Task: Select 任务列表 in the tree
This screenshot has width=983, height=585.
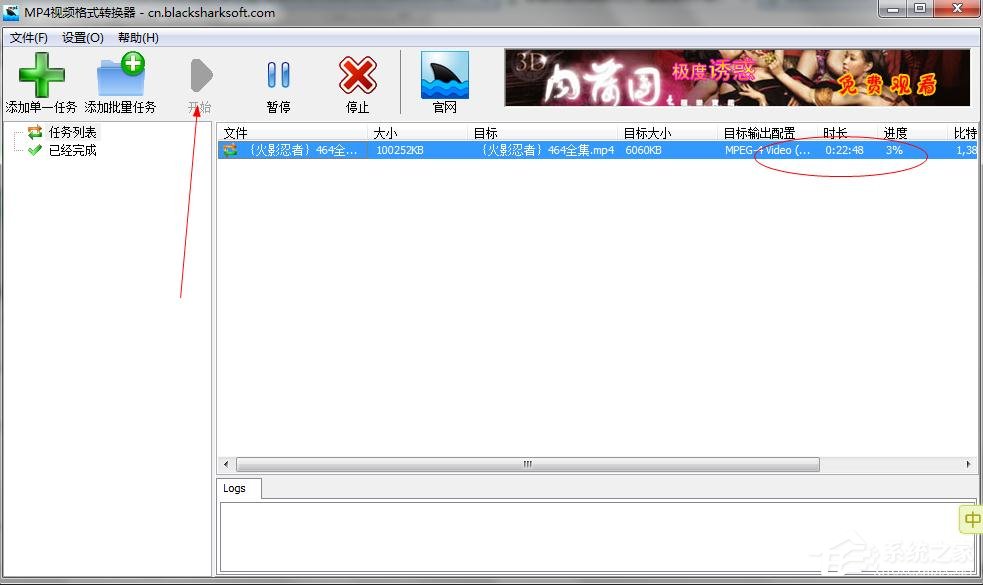Action: point(73,132)
